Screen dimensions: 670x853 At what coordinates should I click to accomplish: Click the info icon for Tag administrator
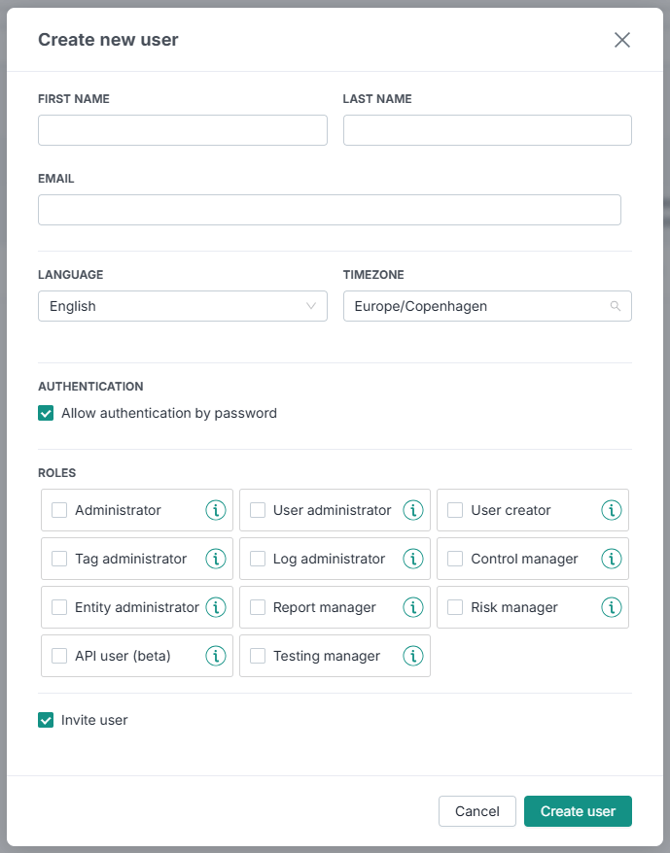tap(215, 559)
